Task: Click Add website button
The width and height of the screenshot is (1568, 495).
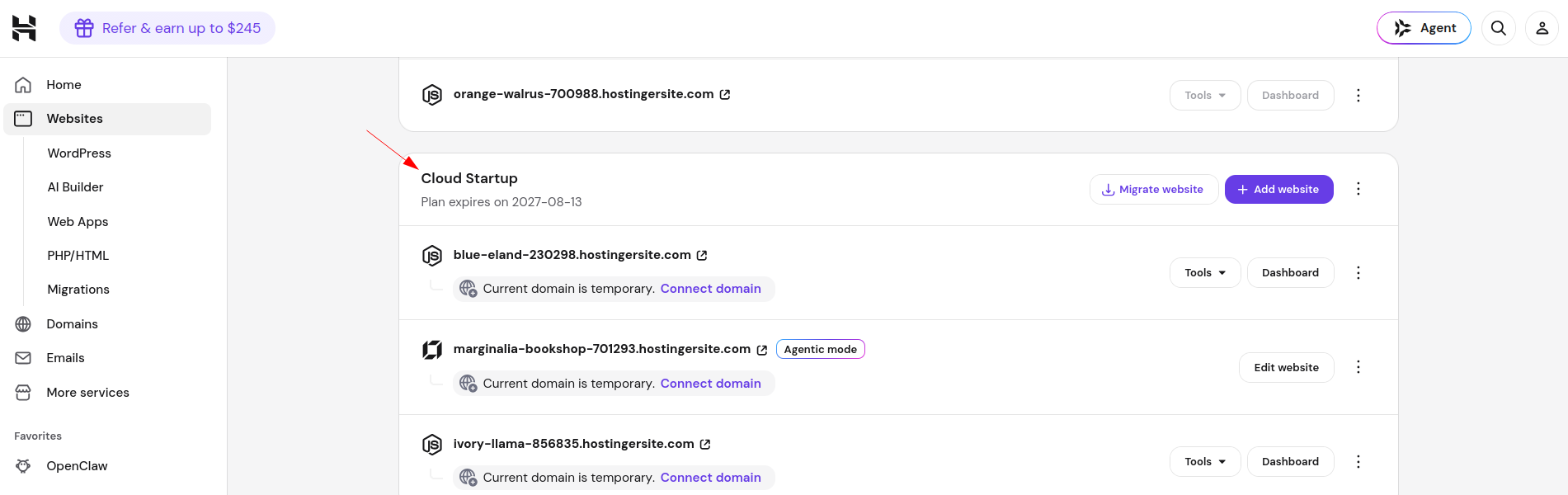Action: pos(1279,189)
